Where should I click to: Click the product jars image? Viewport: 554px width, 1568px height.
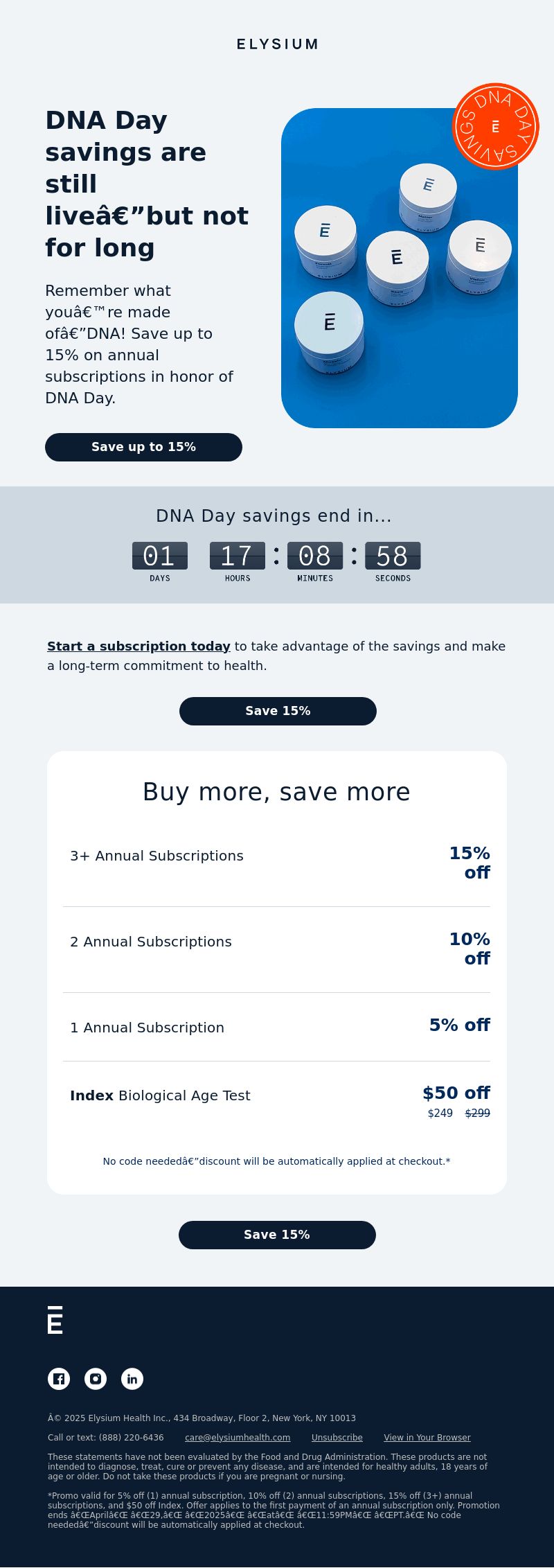[x=400, y=268]
